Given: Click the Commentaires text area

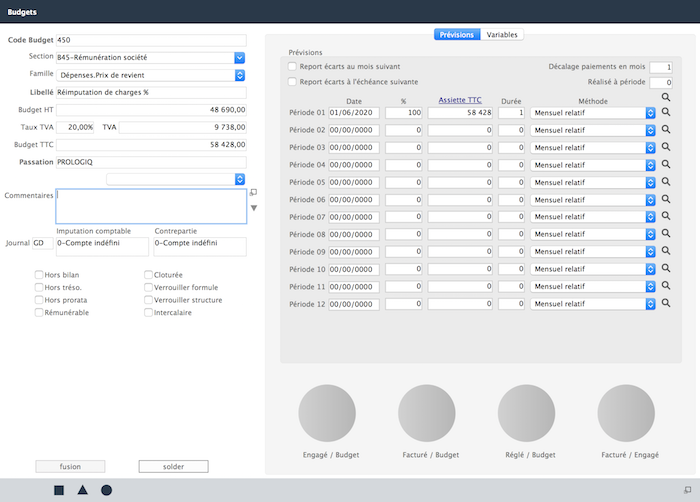Looking at the screenshot, I should pyautogui.click(x=151, y=206).
